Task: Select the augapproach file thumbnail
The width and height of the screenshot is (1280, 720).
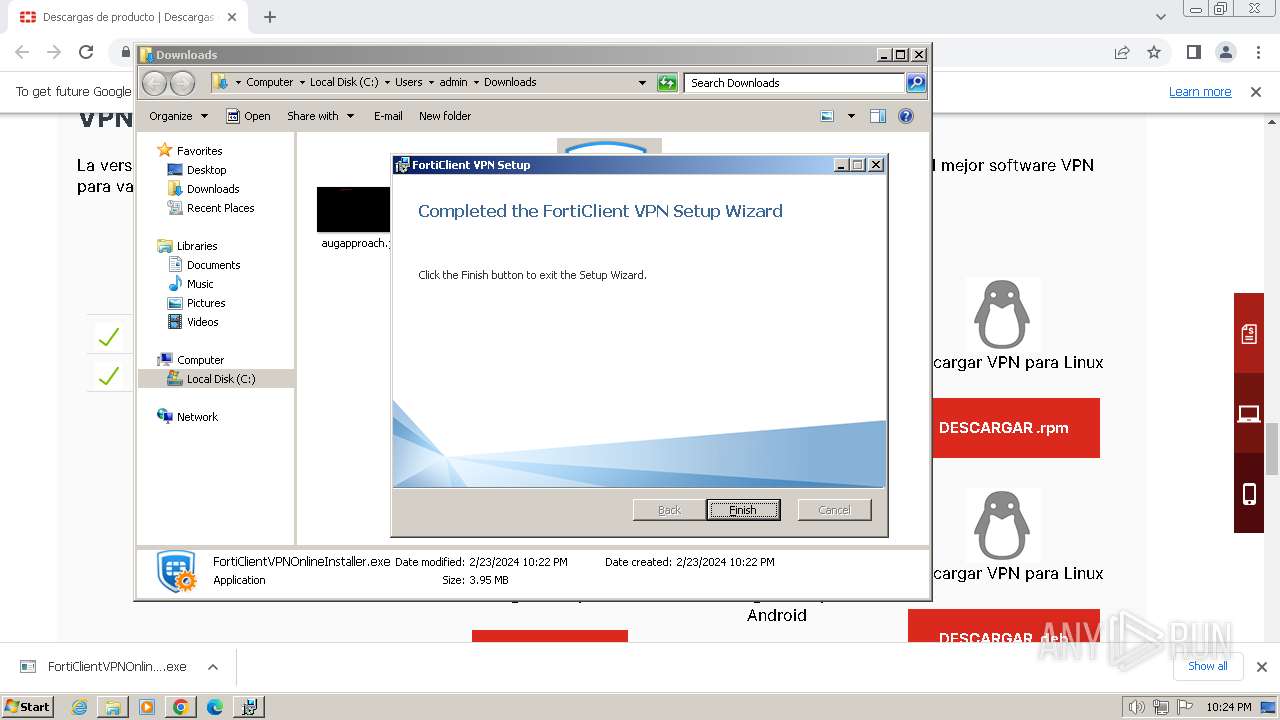Action: coord(353,210)
